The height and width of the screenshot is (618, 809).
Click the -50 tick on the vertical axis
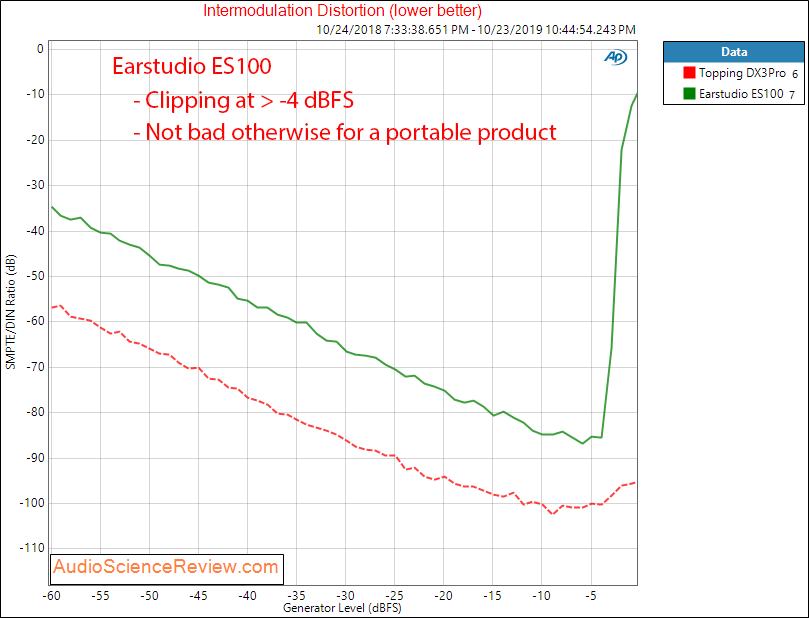point(36,276)
